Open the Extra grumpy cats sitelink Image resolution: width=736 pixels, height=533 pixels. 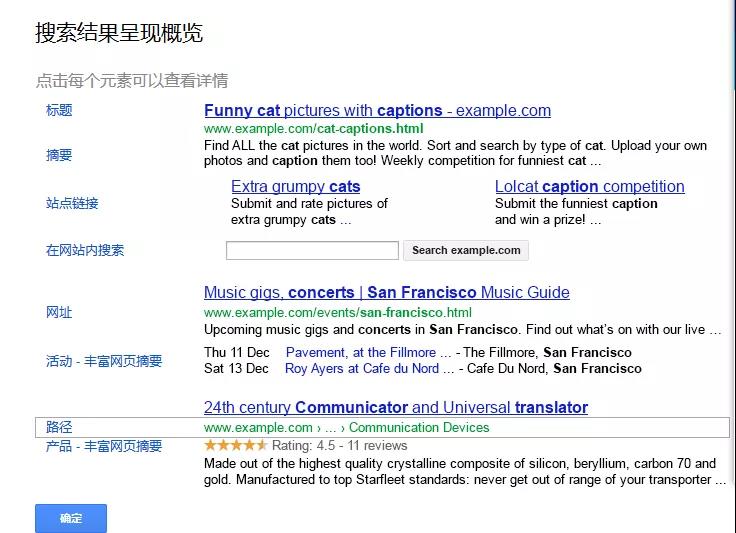coord(296,186)
